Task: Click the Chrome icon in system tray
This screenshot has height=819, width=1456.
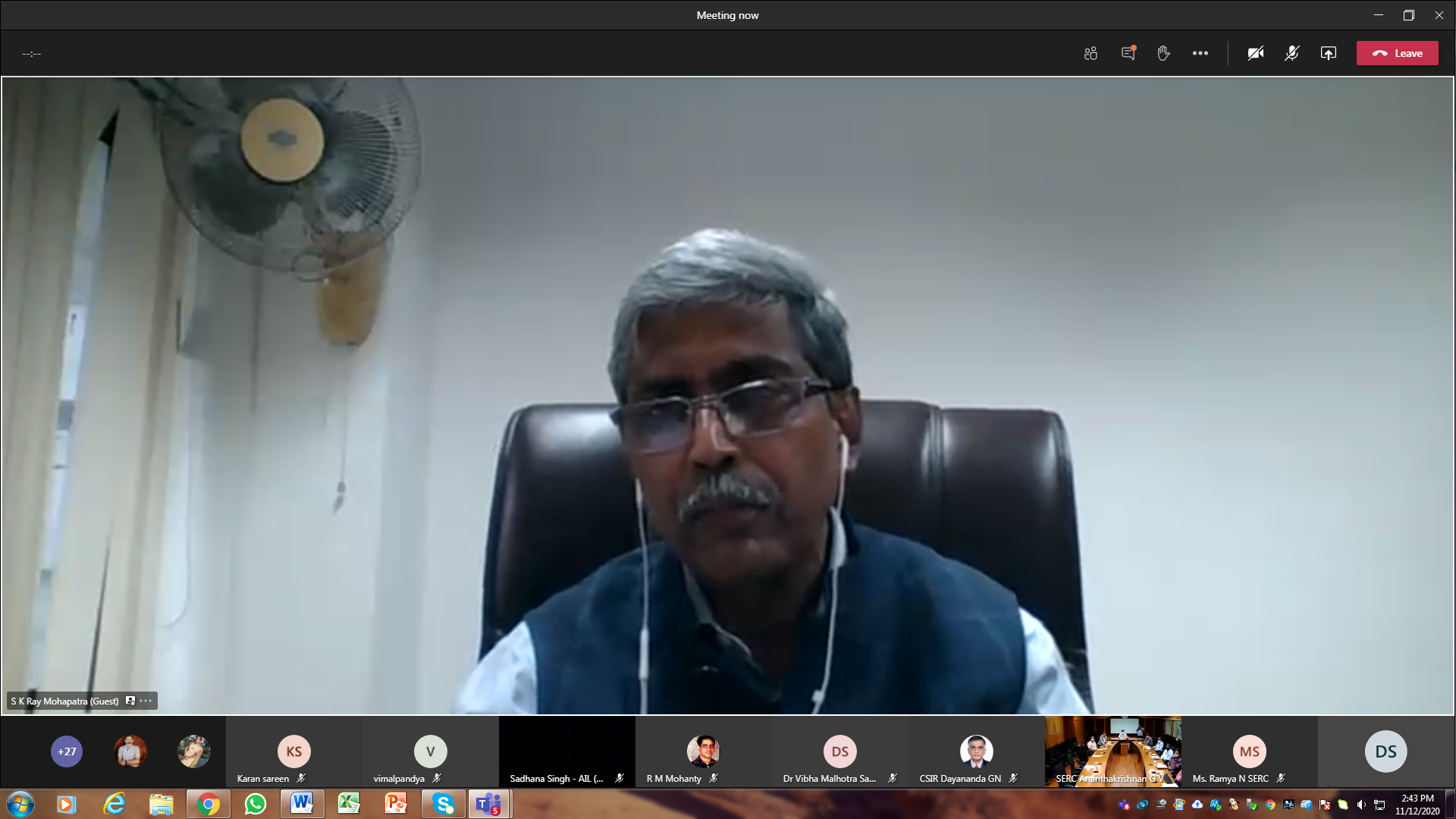Action: pos(1270,805)
